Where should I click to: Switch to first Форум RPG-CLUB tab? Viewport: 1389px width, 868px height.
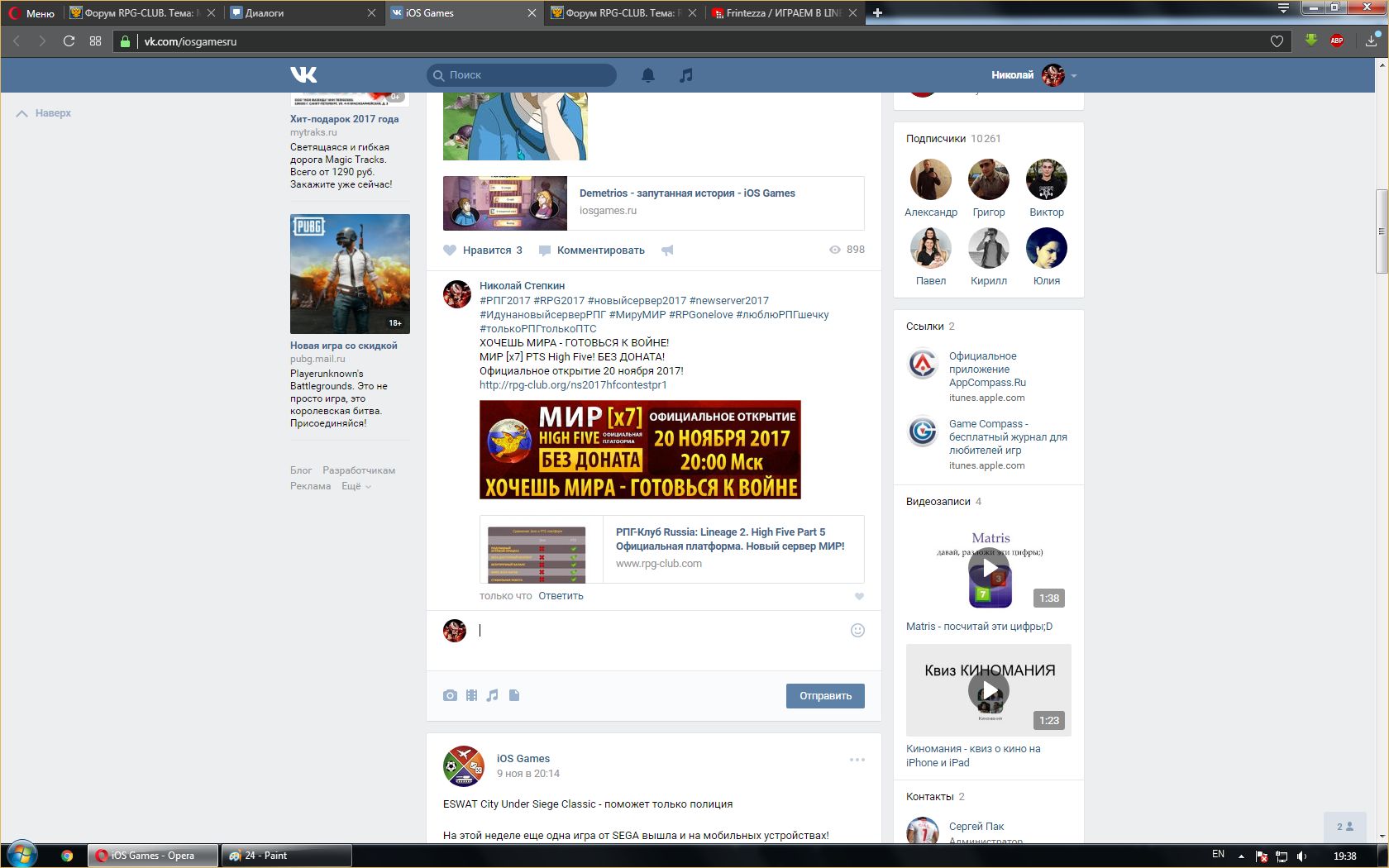142,13
